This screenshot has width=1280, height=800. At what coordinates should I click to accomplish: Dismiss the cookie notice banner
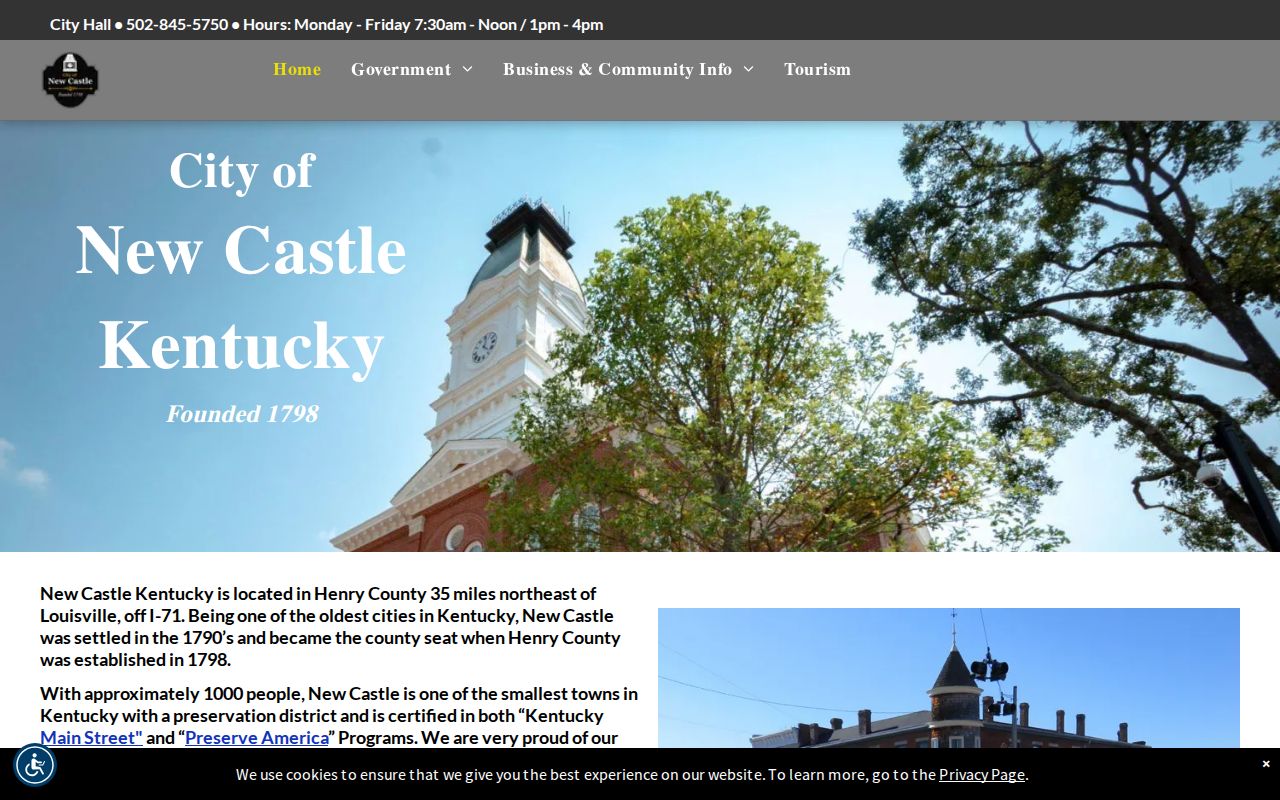click(1265, 763)
